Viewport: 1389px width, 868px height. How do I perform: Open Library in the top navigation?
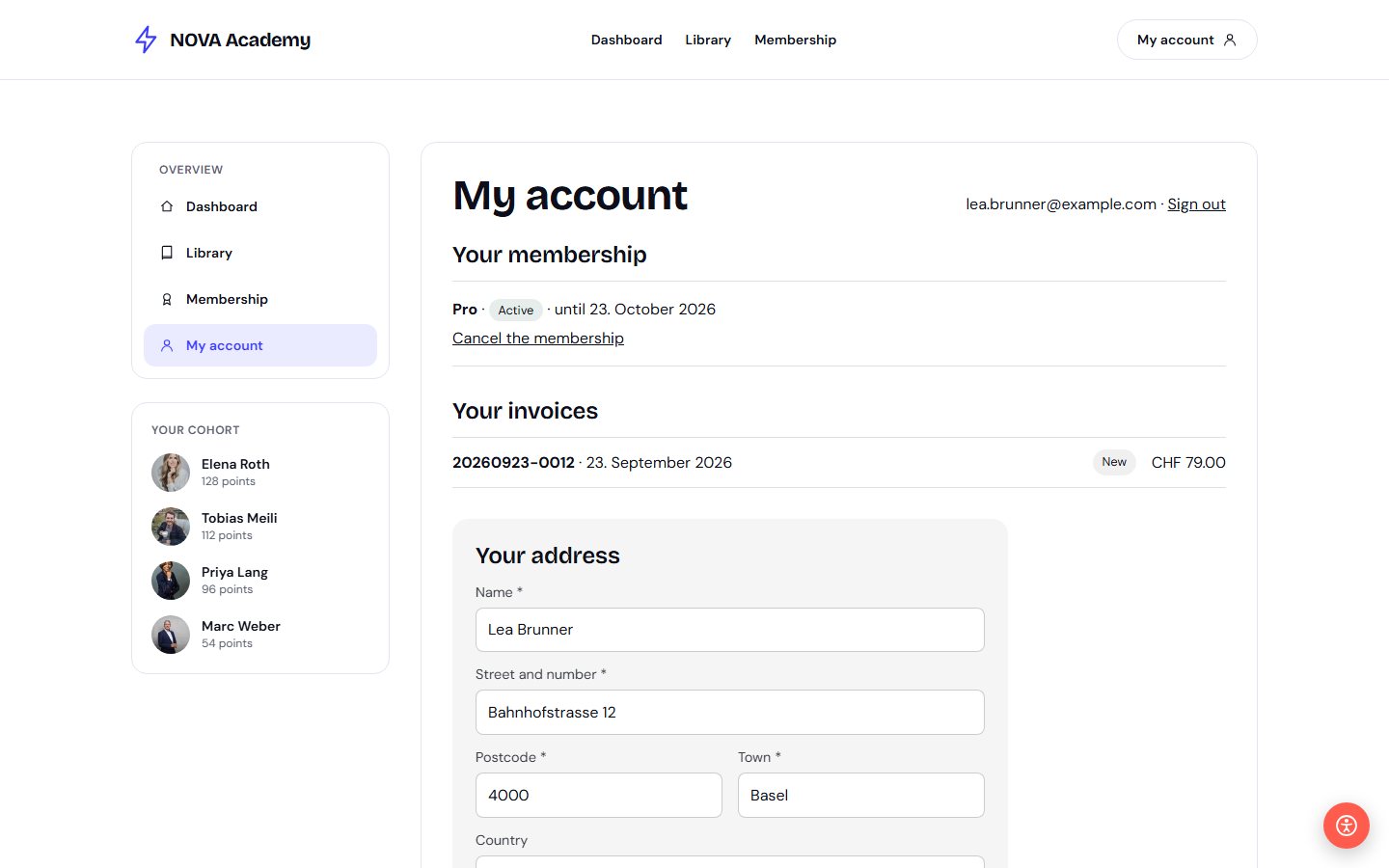point(708,40)
